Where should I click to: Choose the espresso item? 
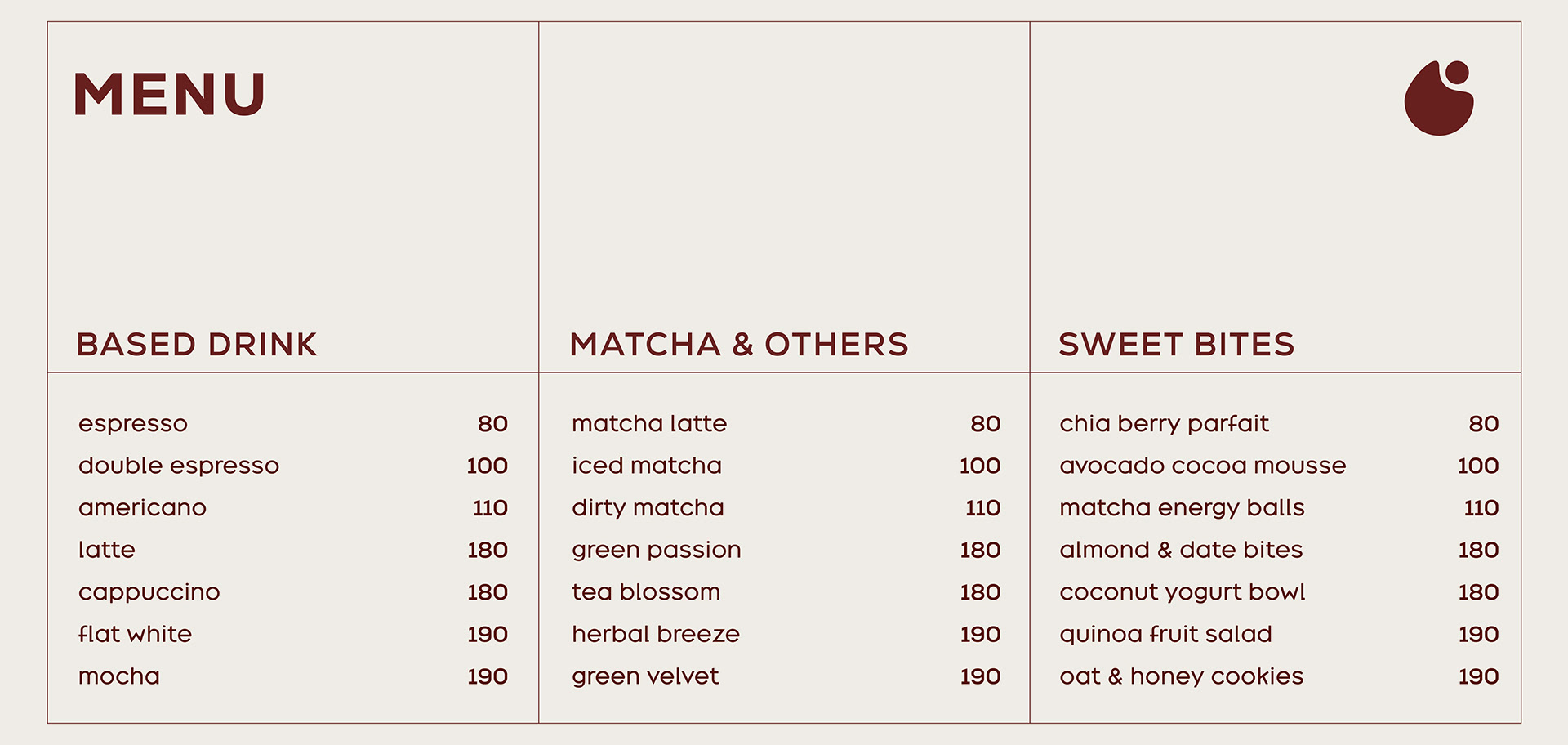click(x=133, y=424)
